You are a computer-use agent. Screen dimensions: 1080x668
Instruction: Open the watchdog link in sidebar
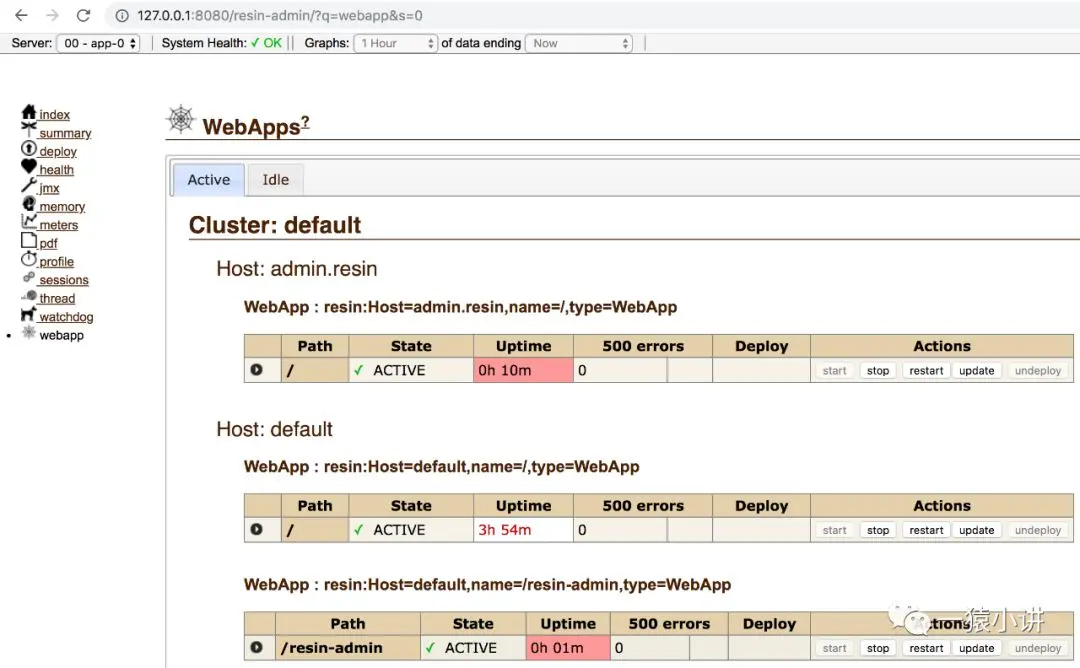tap(66, 317)
